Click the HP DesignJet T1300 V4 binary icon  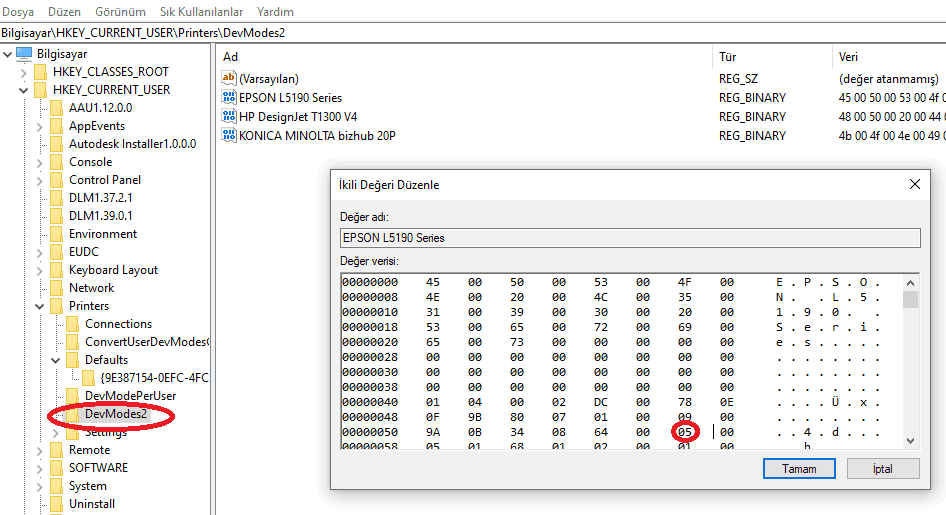pos(229,116)
